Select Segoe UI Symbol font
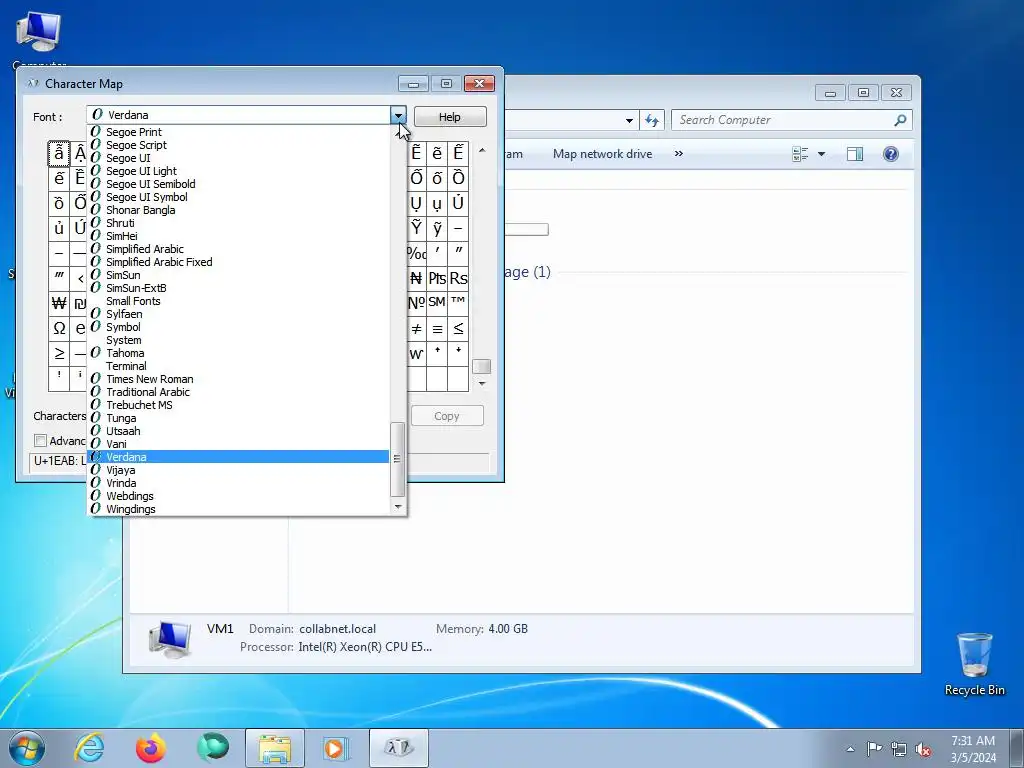 (238, 197)
